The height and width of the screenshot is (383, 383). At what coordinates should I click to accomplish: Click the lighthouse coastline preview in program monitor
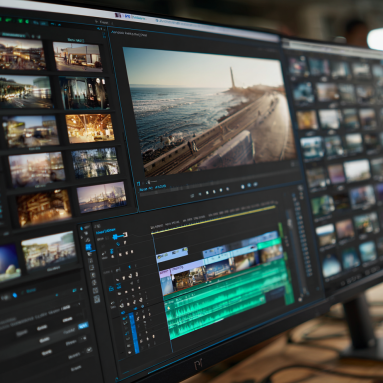pos(209,112)
